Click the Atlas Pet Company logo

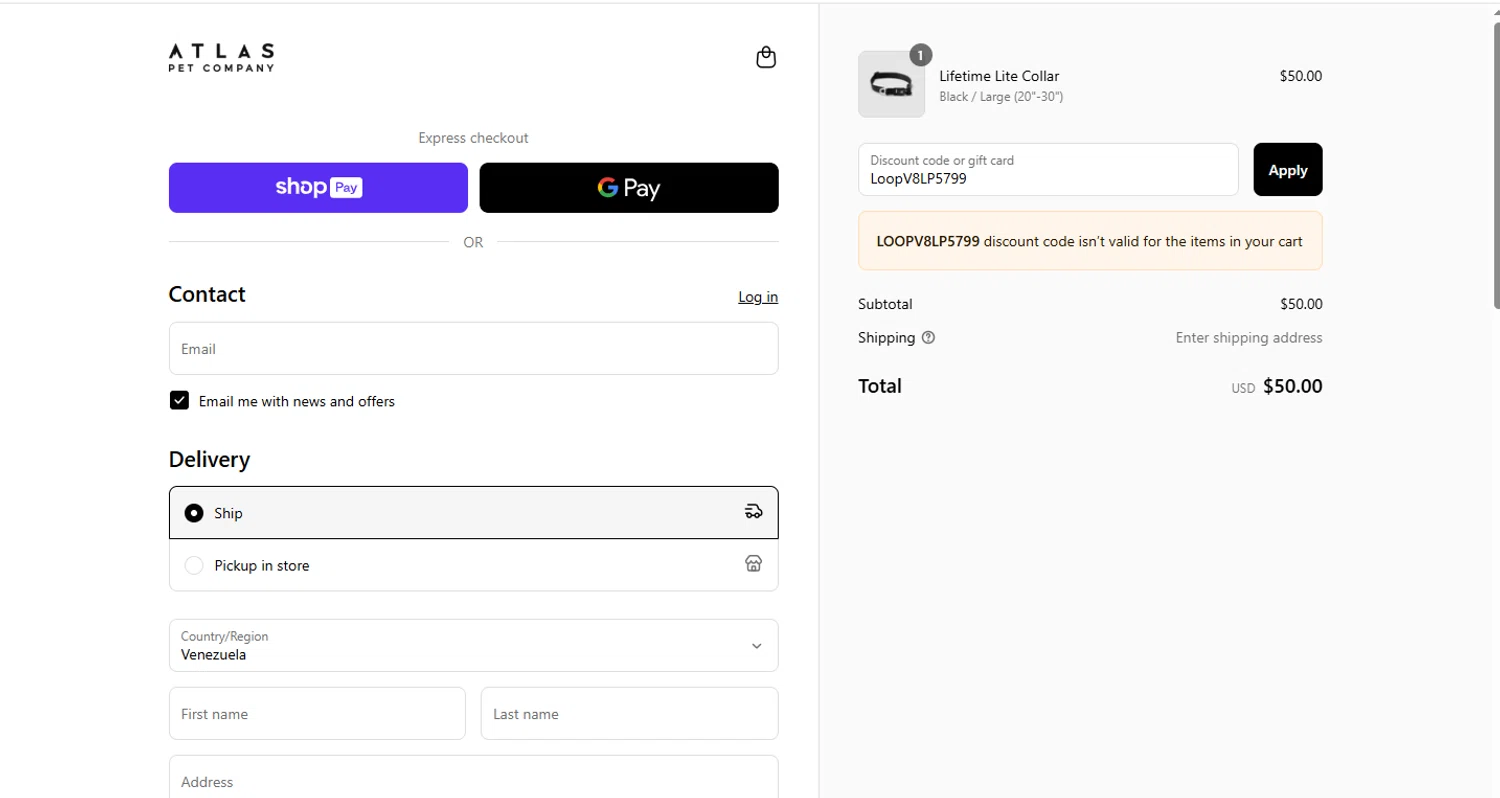coord(221,57)
